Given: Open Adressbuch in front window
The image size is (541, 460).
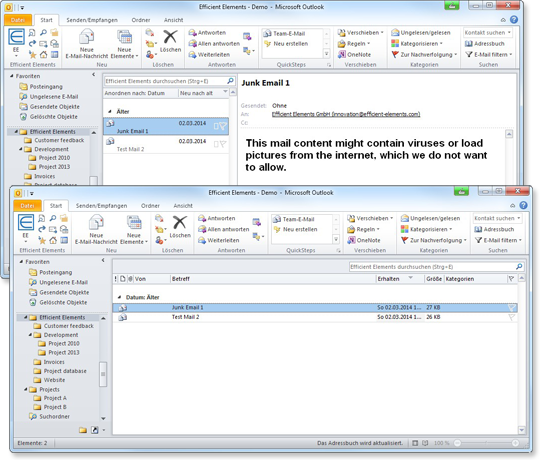Looking at the screenshot, I should tap(494, 229).
